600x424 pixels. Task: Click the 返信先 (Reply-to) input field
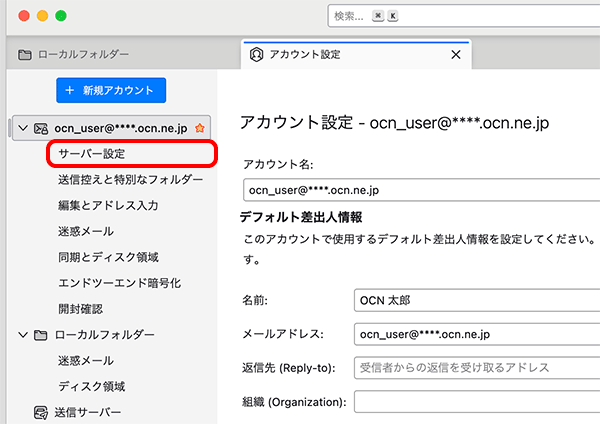(476, 368)
